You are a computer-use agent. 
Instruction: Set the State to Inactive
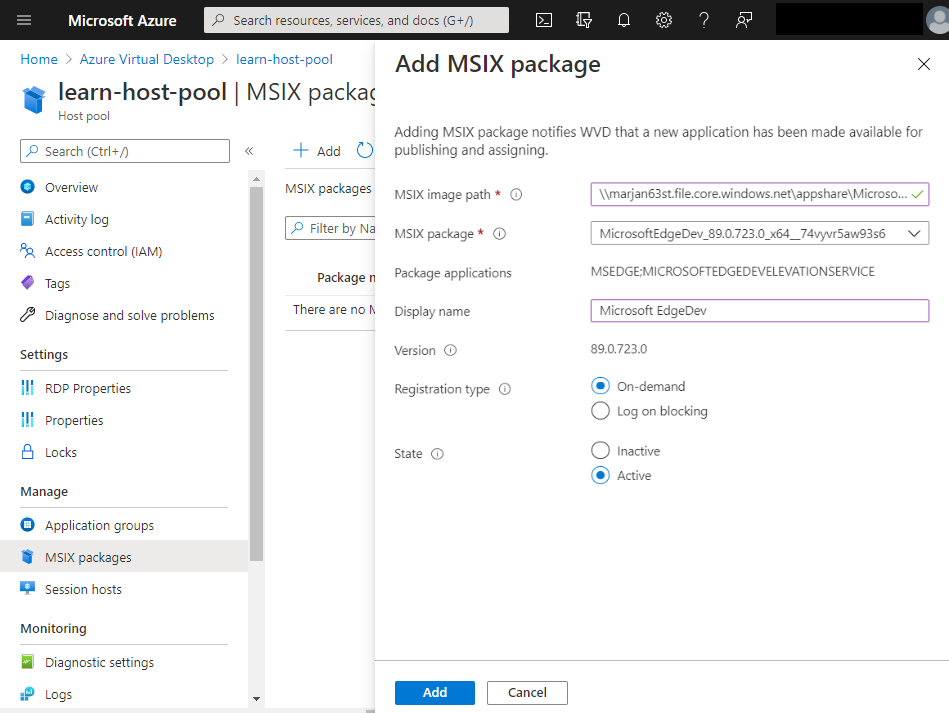pyautogui.click(x=600, y=450)
